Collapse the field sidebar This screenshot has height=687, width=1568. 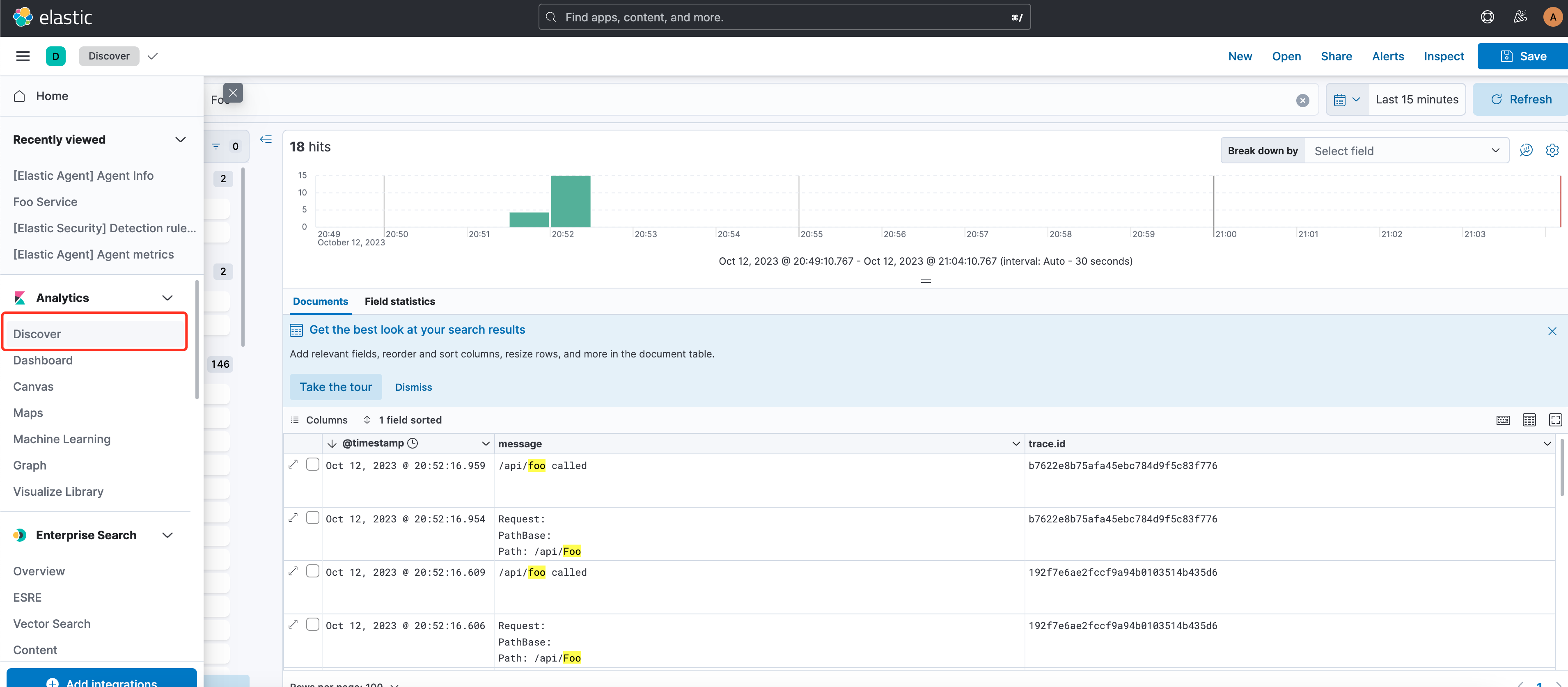[x=266, y=140]
